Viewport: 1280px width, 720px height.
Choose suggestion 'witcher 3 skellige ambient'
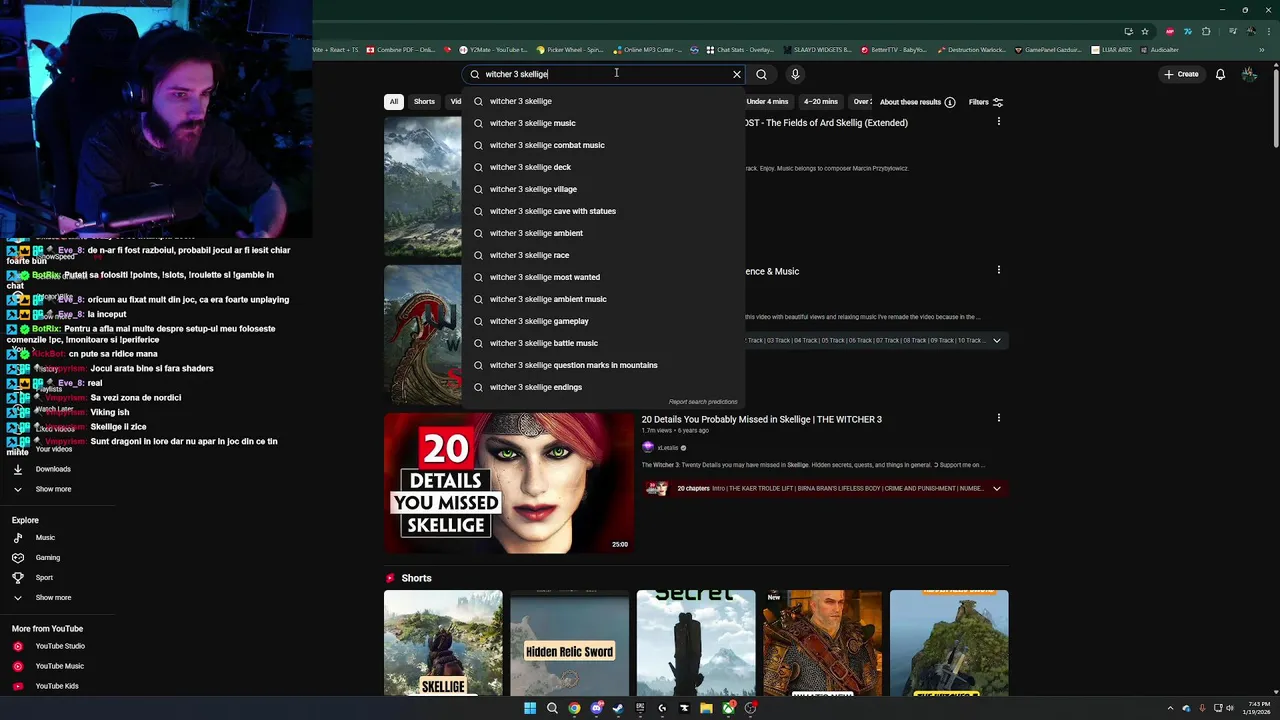click(x=603, y=233)
